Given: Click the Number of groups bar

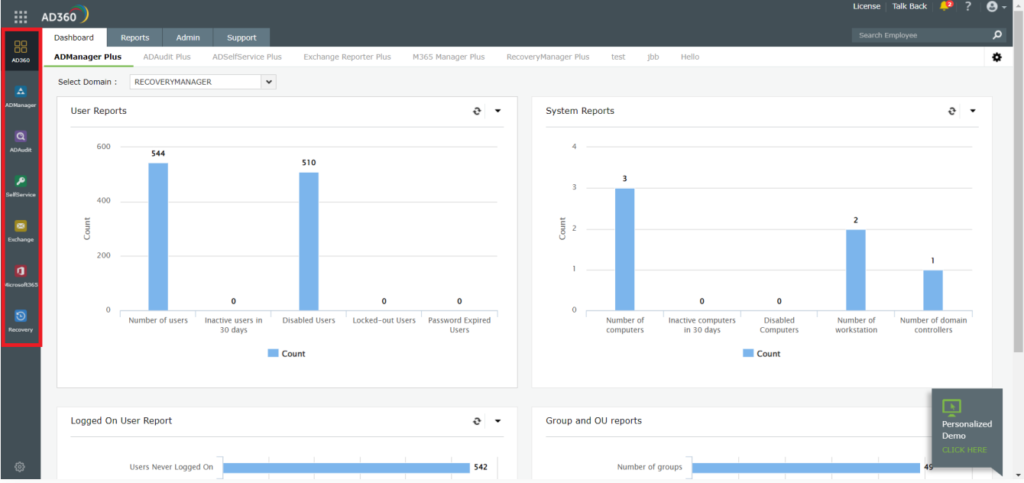Looking at the screenshot, I should tap(806, 467).
